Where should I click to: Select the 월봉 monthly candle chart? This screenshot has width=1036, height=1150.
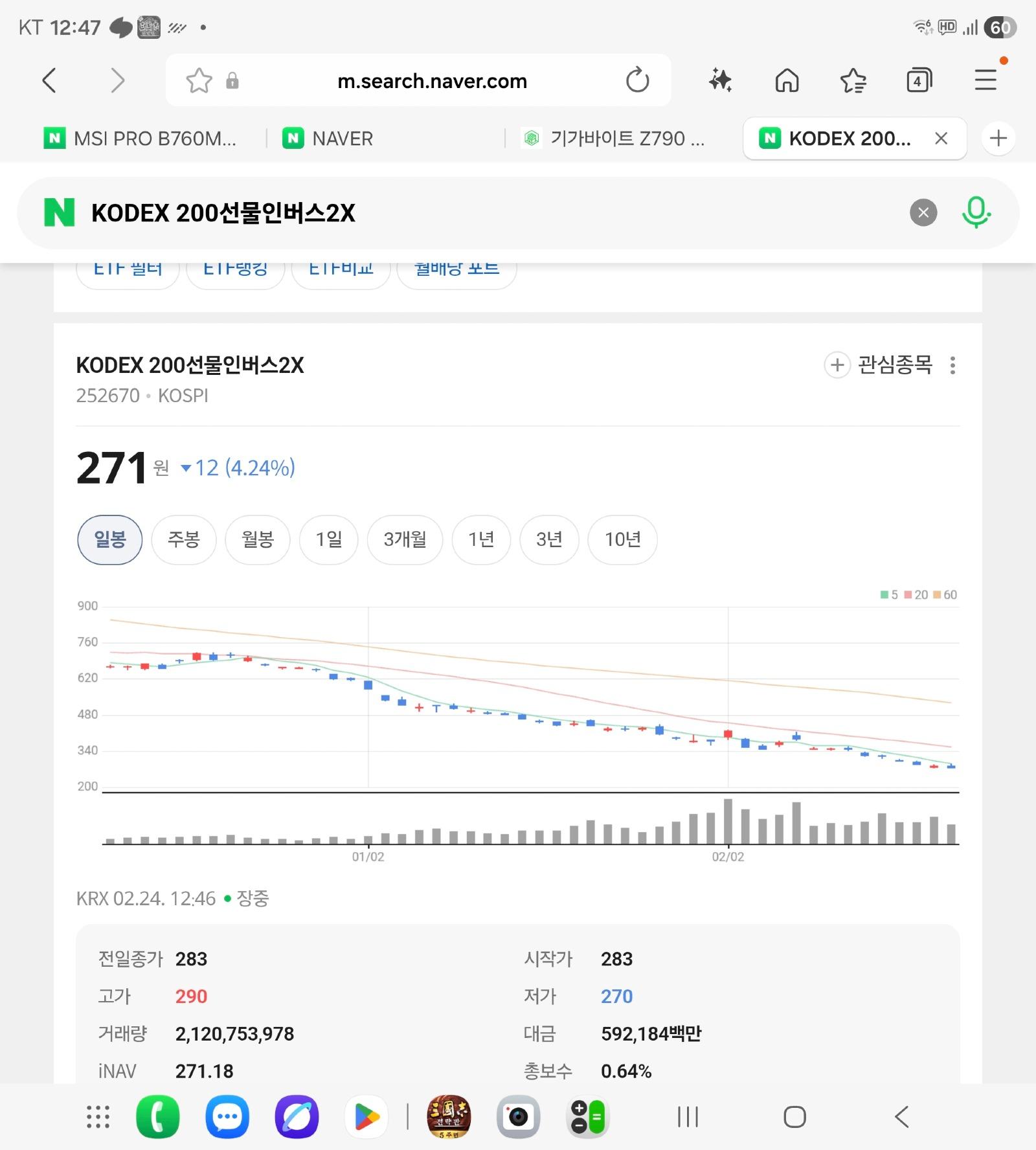point(258,539)
